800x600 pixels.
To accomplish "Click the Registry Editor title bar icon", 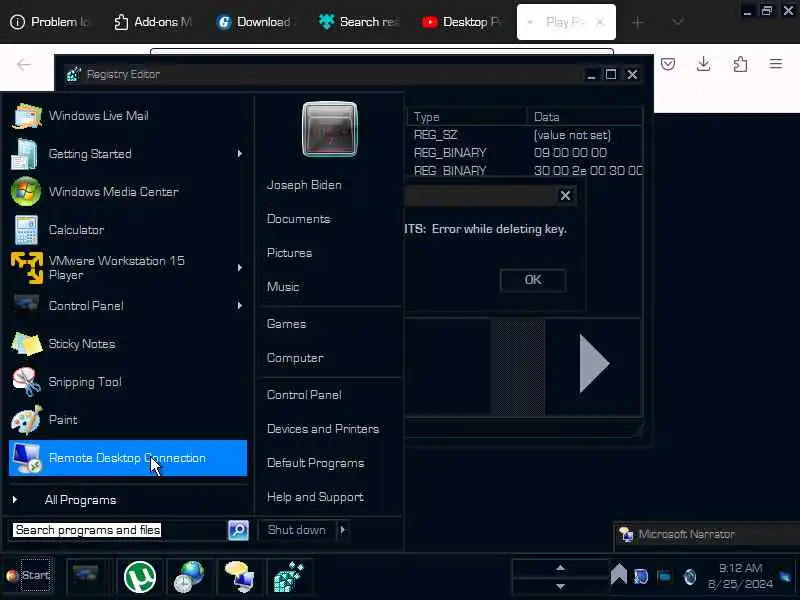I will (x=74, y=74).
